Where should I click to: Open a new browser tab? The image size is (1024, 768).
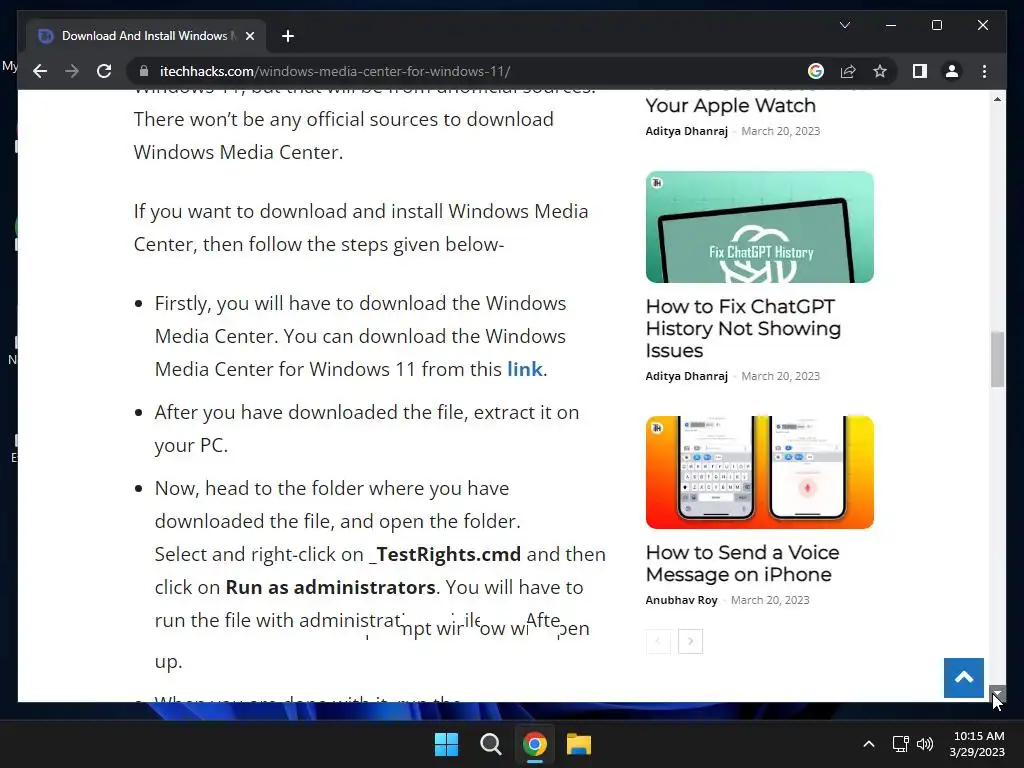pyautogui.click(x=288, y=36)
